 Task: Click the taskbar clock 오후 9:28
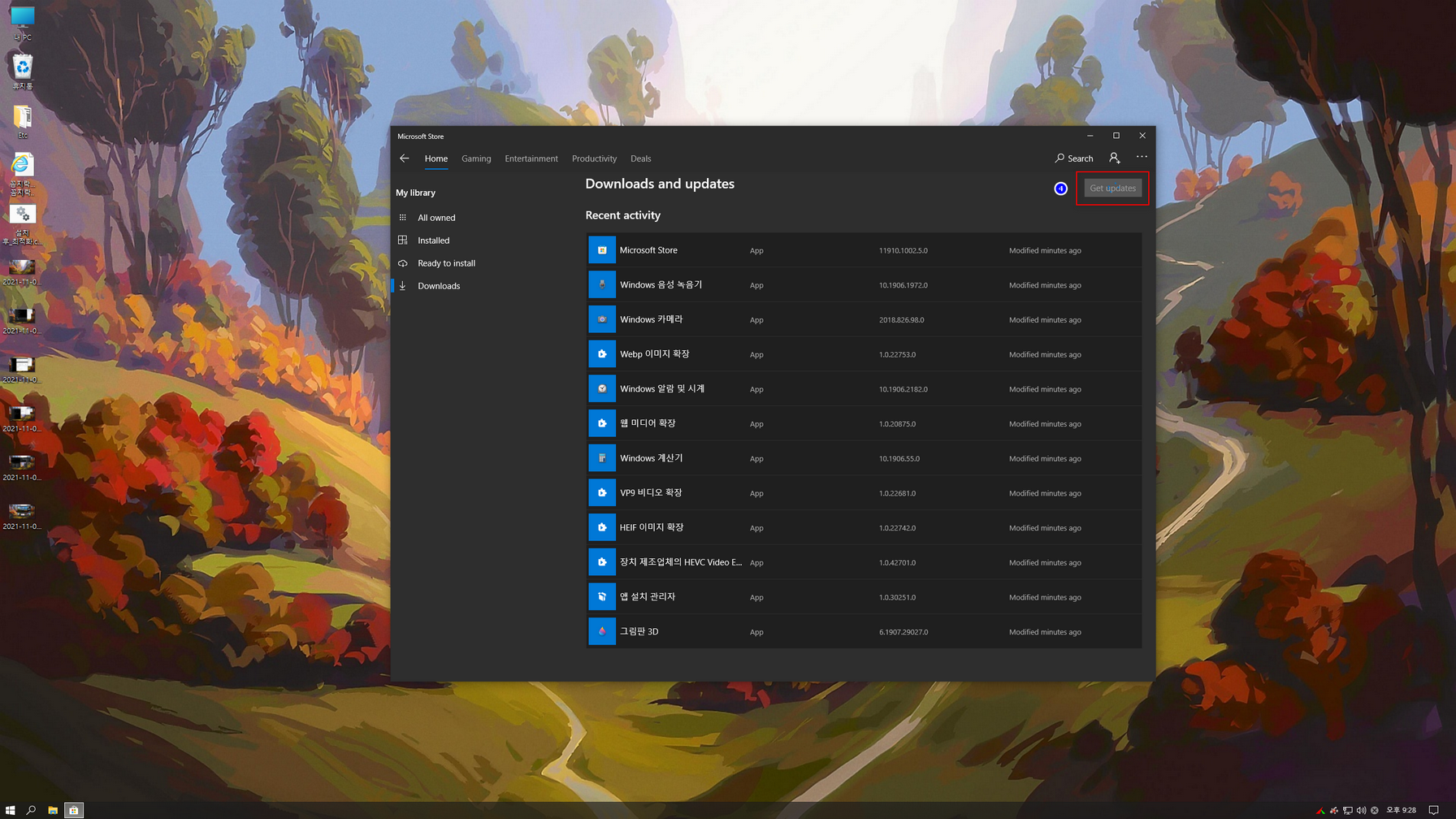click(x=1402, y=810)
